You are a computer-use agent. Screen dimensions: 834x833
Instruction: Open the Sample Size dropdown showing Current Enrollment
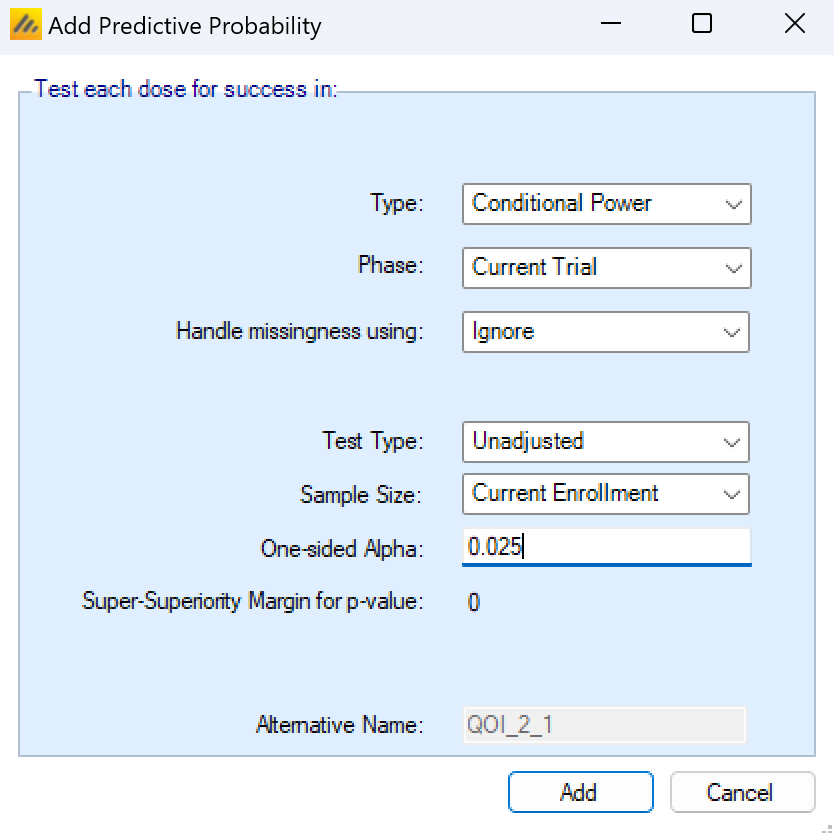(606, 493)
